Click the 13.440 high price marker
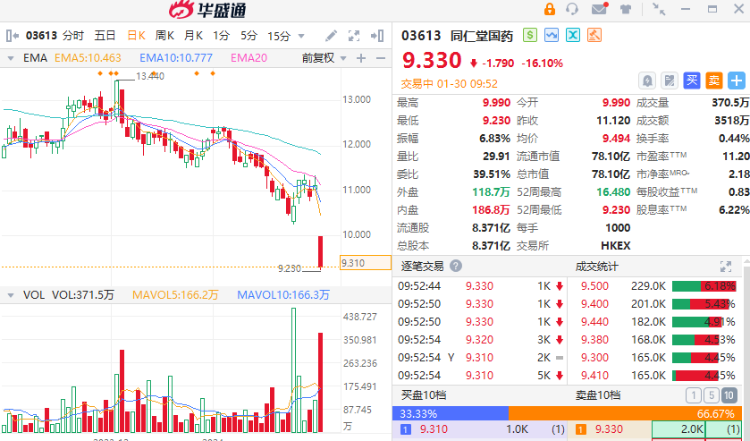 (x=150, y=76)
